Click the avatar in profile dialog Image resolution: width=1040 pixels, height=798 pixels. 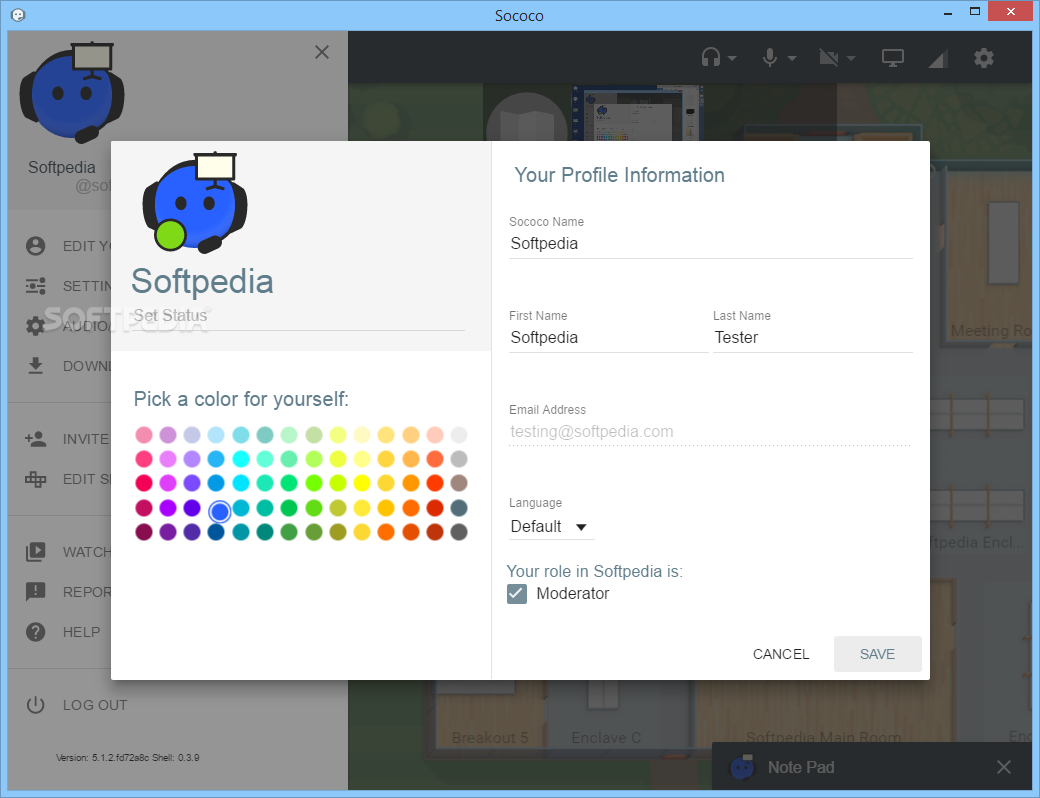(195, 202)
